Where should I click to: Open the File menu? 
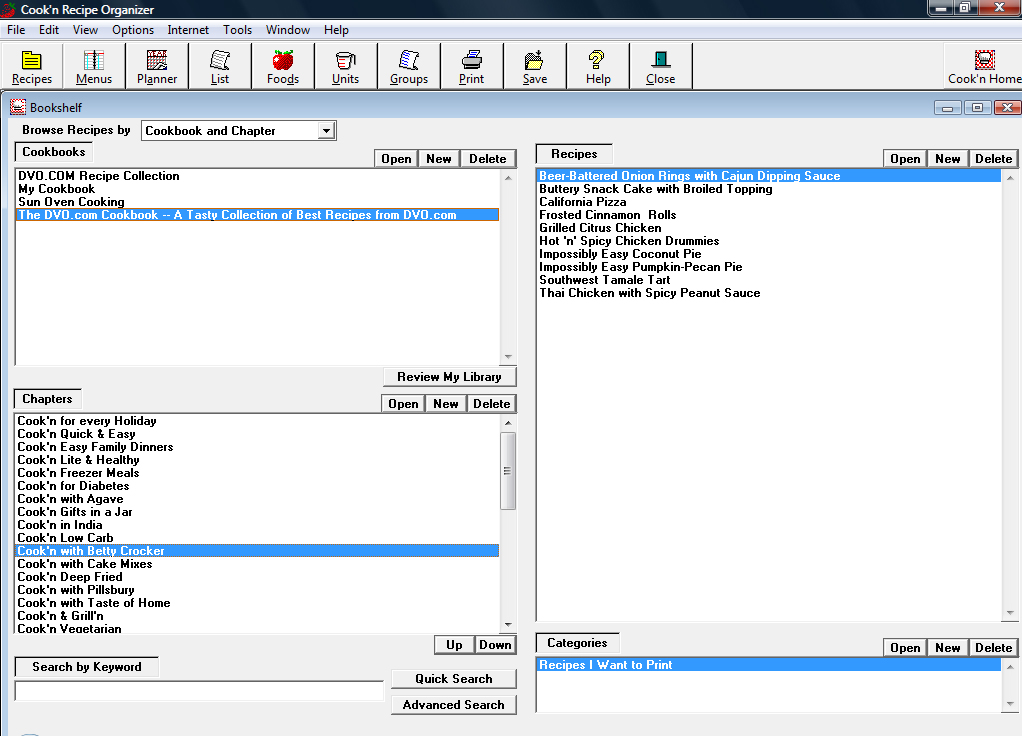coord(16,30)
